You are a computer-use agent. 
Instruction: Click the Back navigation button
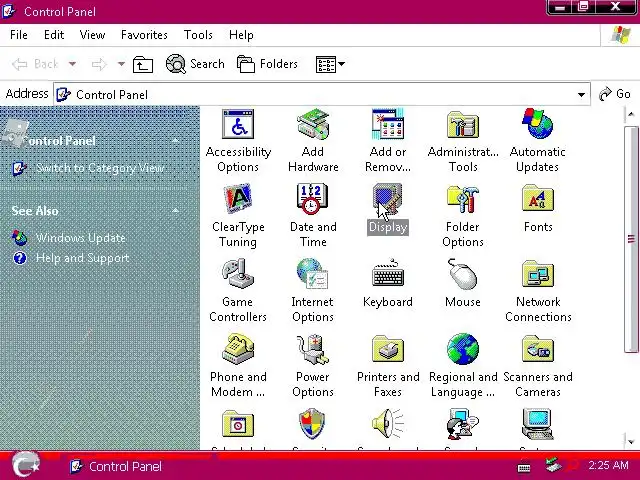(x=35, y=64)
